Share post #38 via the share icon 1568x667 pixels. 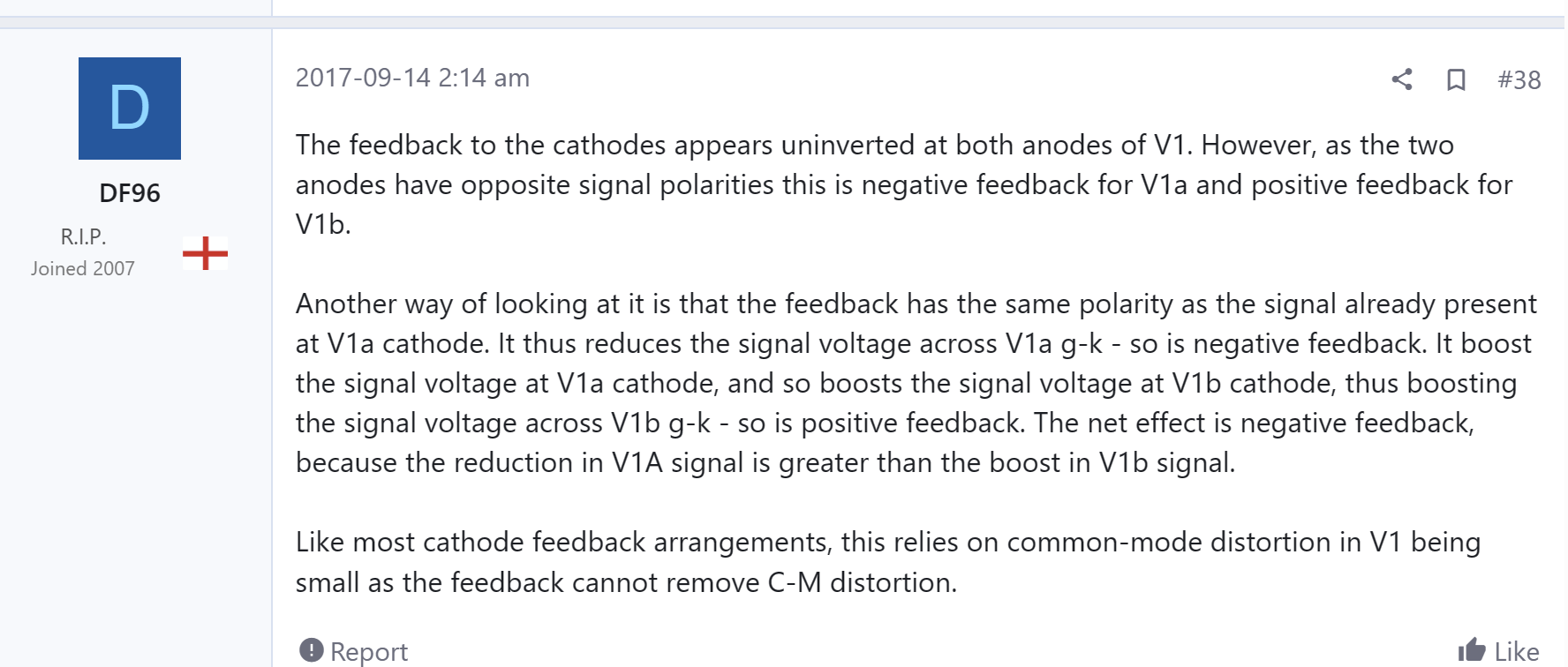click(x=1401, y=79)
